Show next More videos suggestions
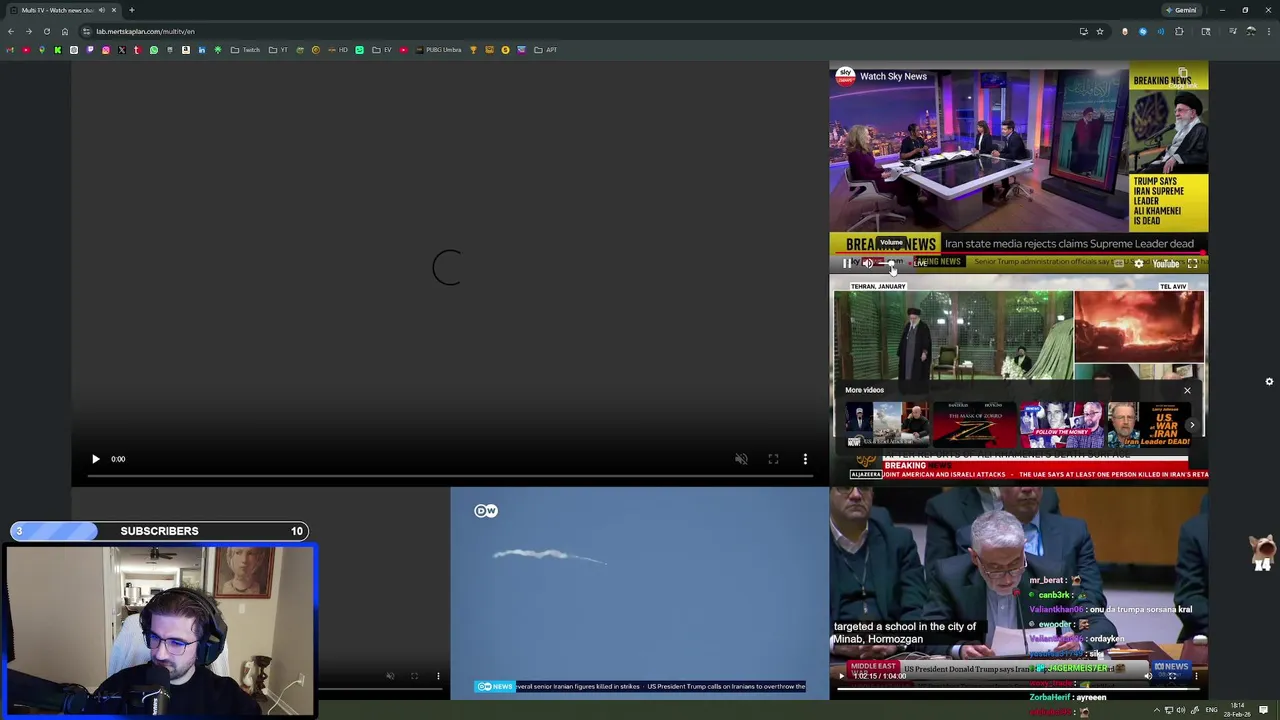The image size is (1280, 720). click(1191, 425)
